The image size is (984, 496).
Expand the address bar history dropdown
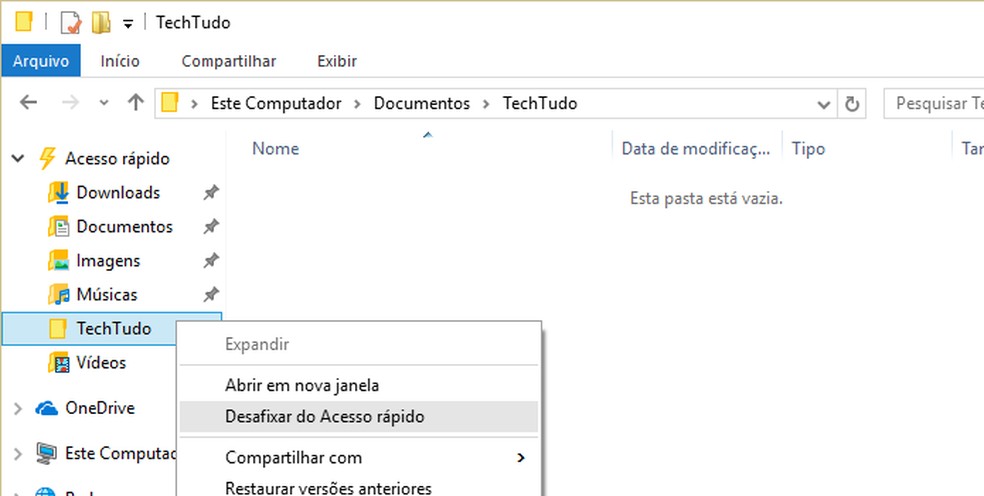pos(824,103)
